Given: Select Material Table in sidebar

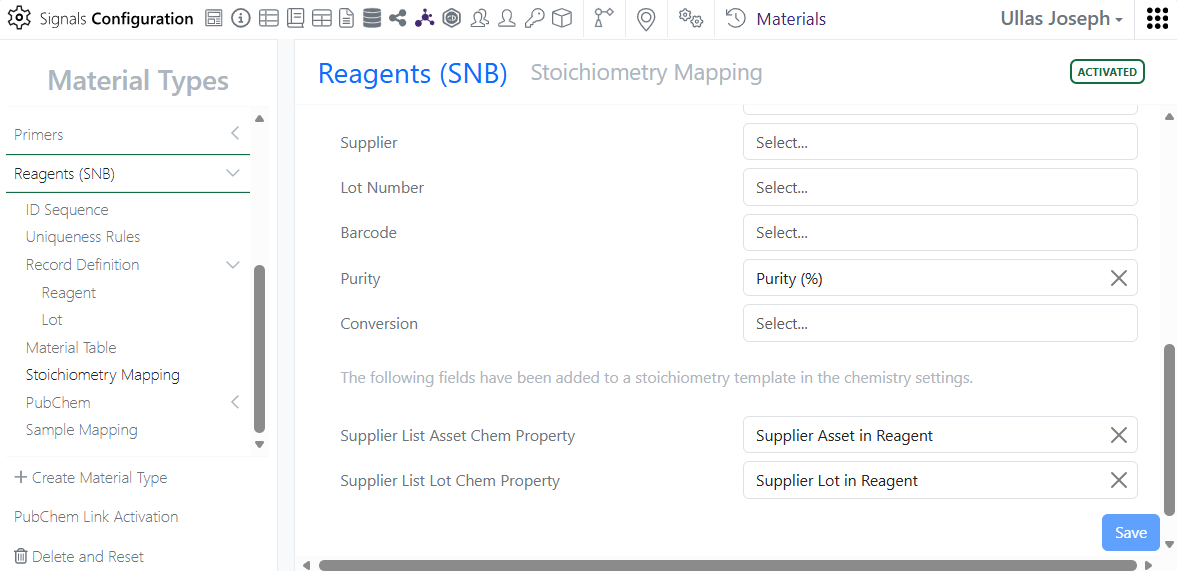Looking at the screenshot, I should [x=71, y=348].
